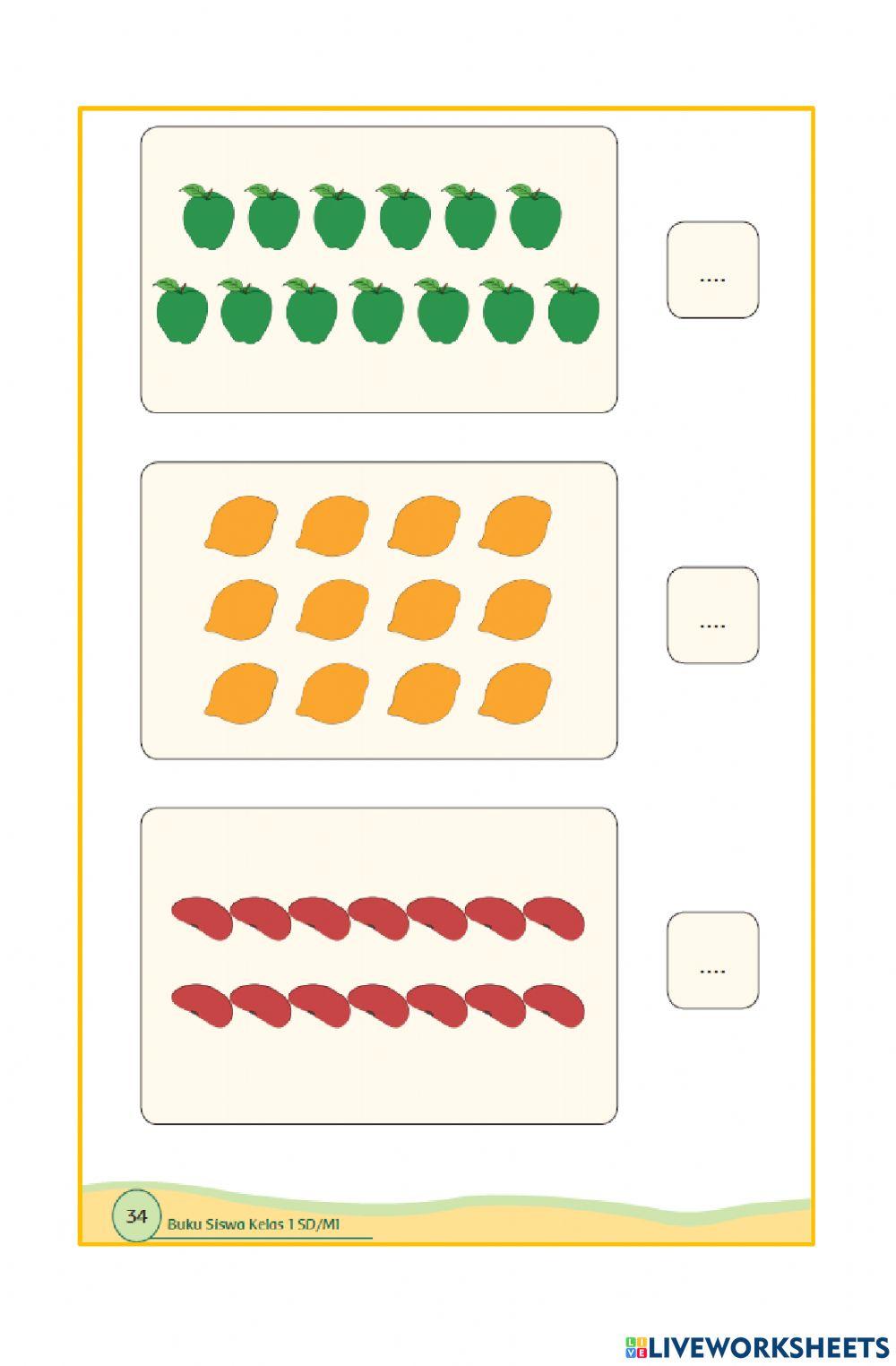Click the top-right orange mango
The width and height of the screenshot is (896, 1366).
point(514,525)
